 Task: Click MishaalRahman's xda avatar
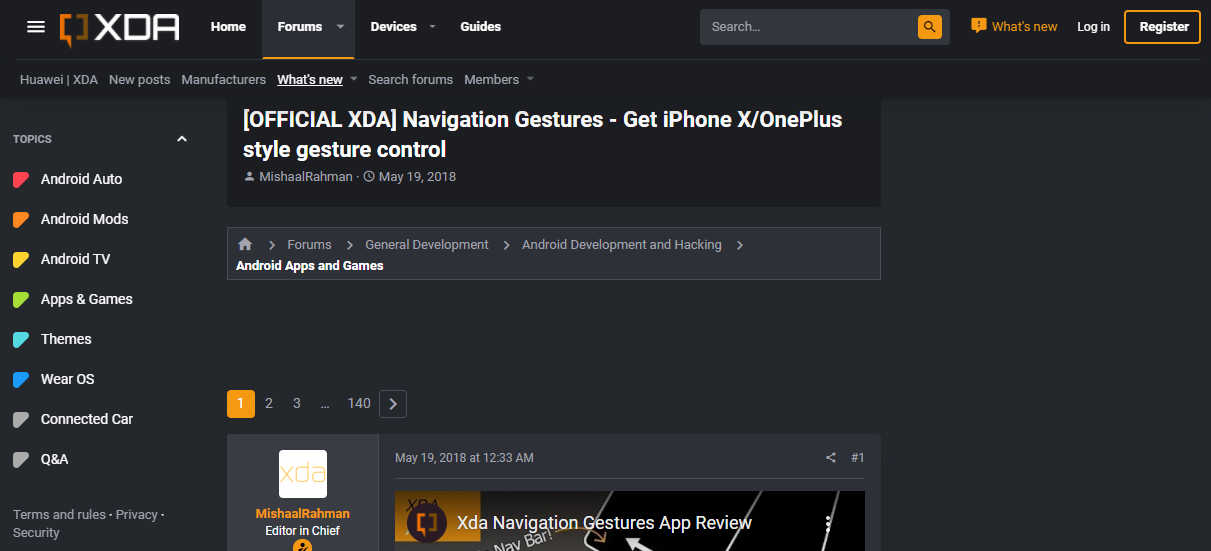[x=303, y=474]
